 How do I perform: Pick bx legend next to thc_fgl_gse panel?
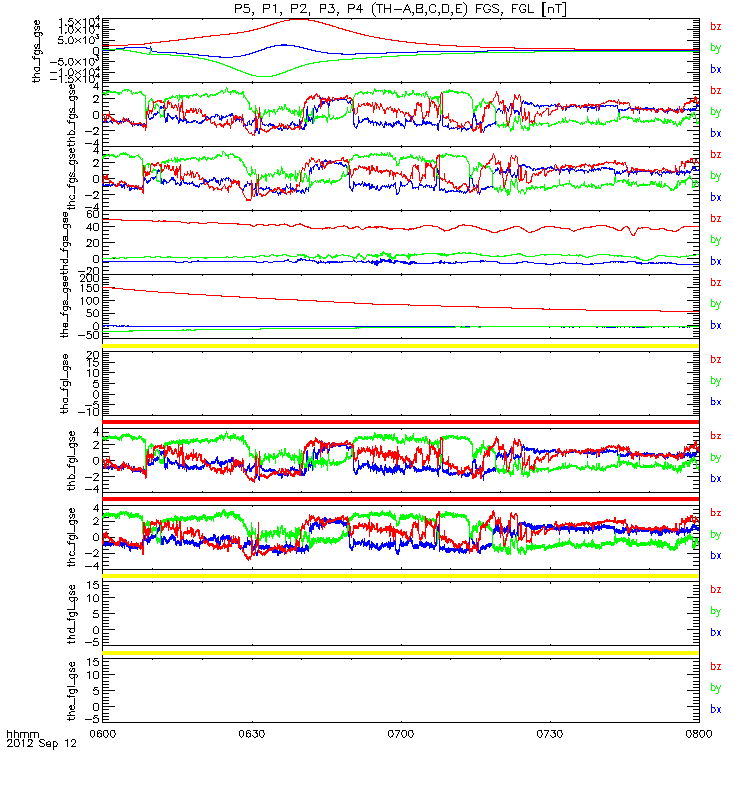(716, 556)
